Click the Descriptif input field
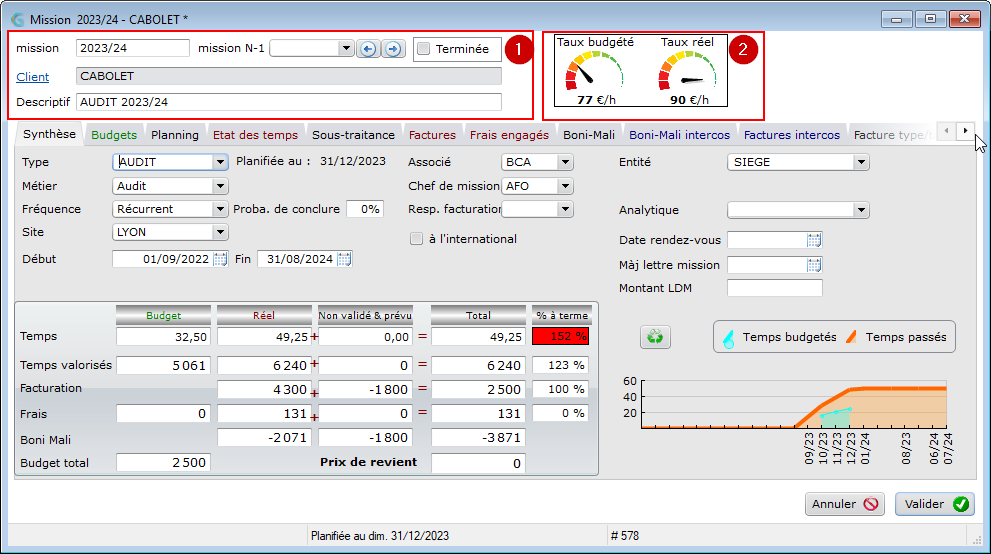The width and height of the screenshot is (991, 554). (289, 102)
